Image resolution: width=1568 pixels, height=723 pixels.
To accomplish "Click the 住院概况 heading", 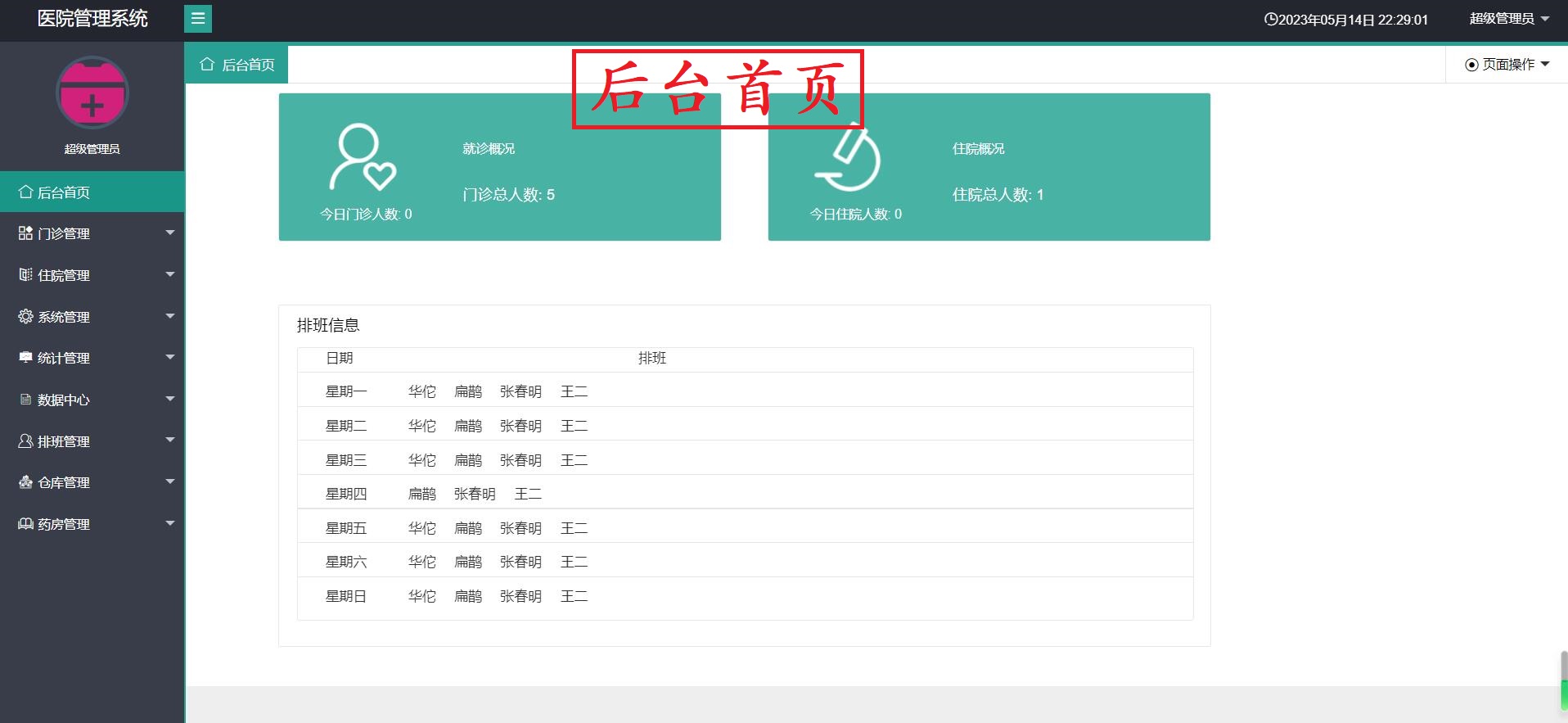I will point(978,148).
